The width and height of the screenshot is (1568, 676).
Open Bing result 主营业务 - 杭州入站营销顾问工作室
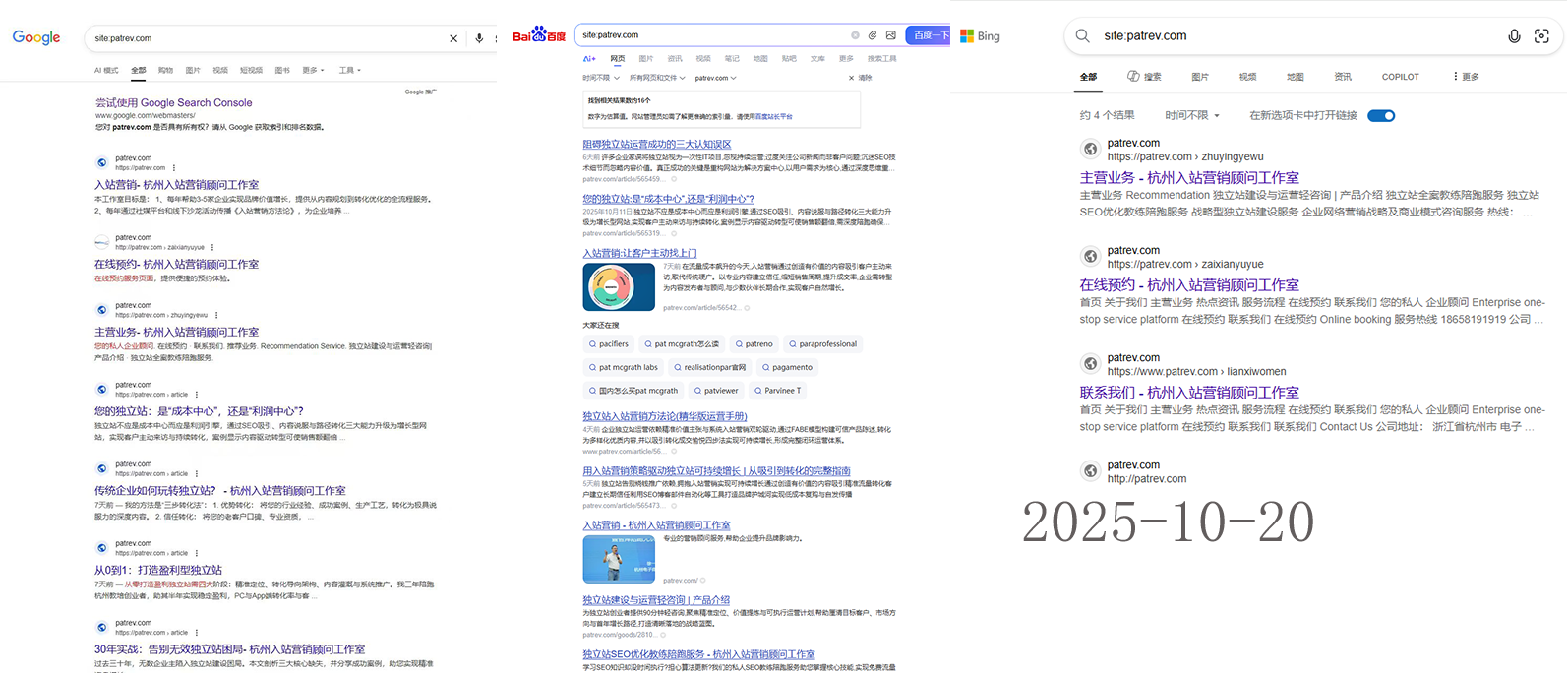pos(1189,178)
